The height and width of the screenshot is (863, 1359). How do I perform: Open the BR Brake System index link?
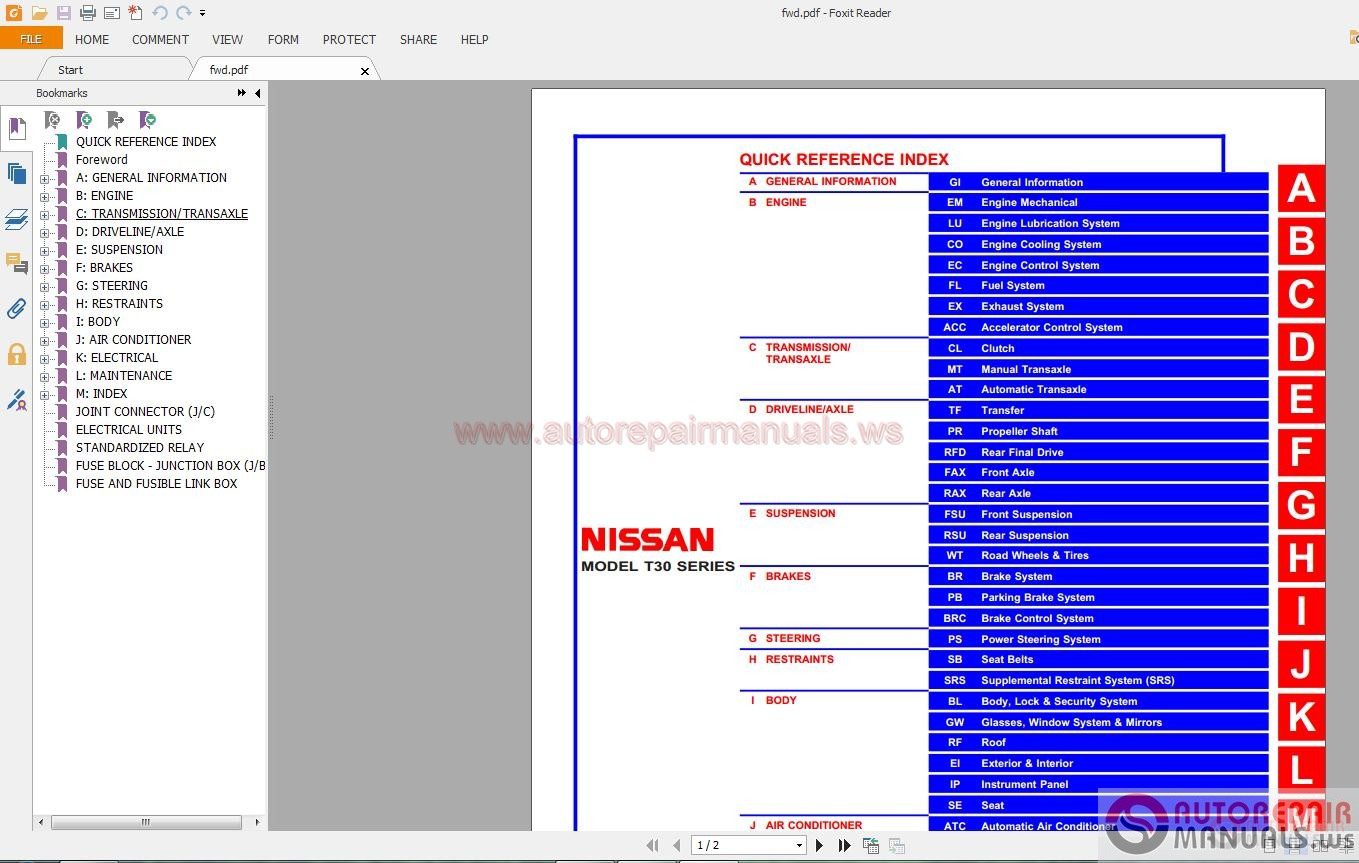point(1098,576)
